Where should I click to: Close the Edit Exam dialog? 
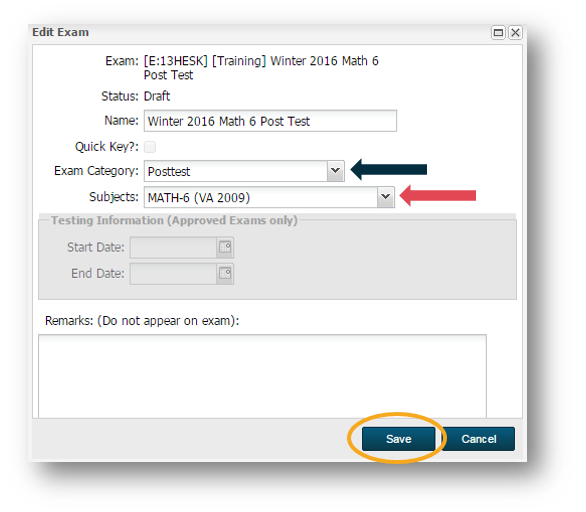click(515, 33)
